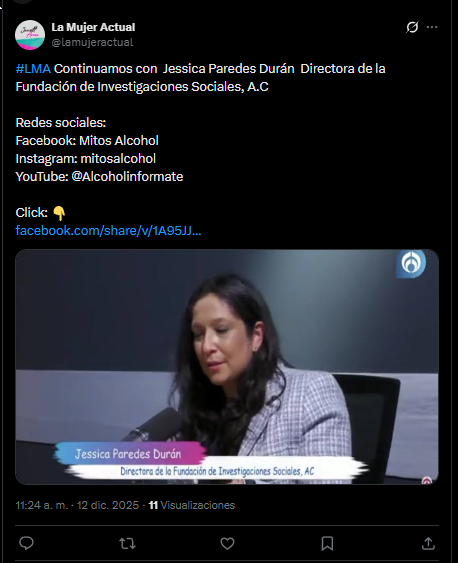
Task: Click the broadcaster logo on the video
Action: pyautogui.click(x=411, y=264)
